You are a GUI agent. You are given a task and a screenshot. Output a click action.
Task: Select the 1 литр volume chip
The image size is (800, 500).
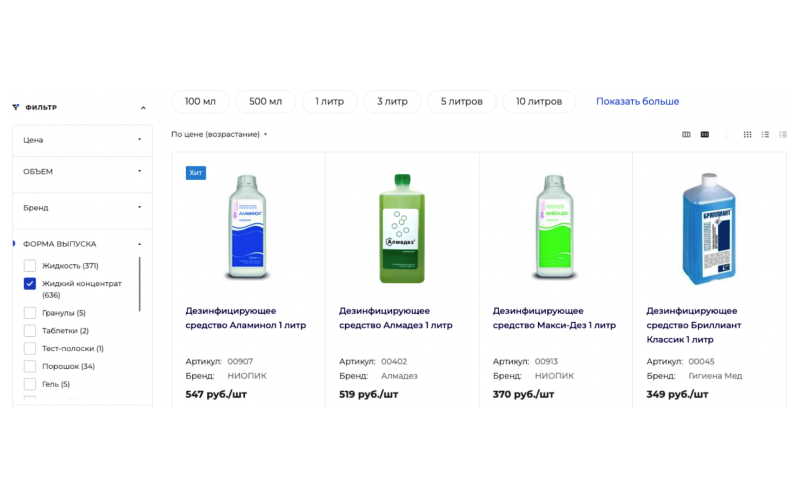point(330,101)
